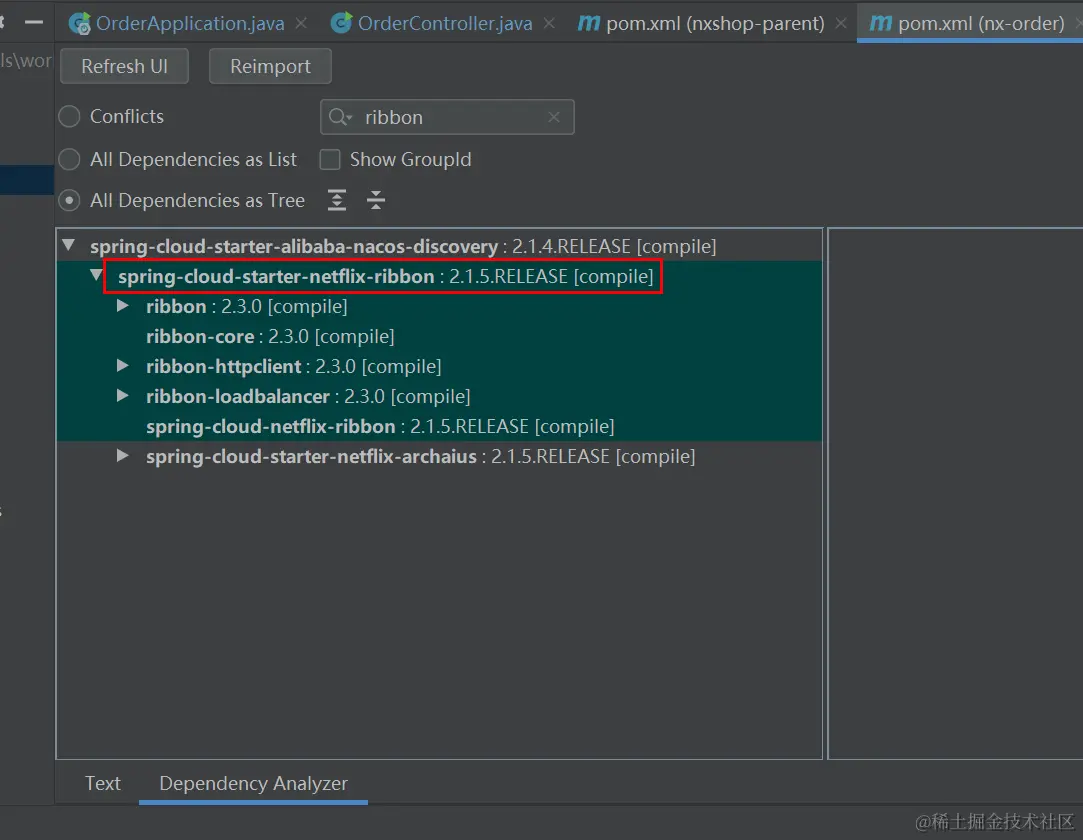Select ribbon-core : 2.3.0 row

[x=439, y=336]
